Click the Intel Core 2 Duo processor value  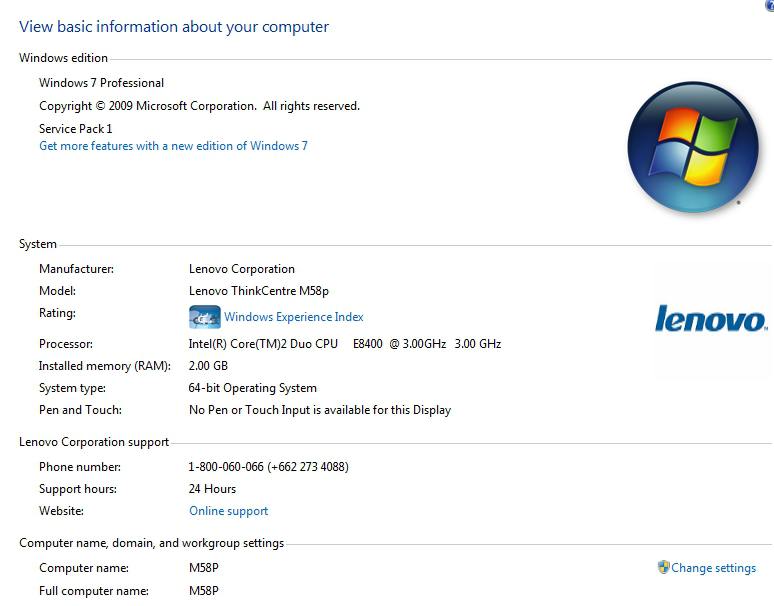(x=345, y=344)
